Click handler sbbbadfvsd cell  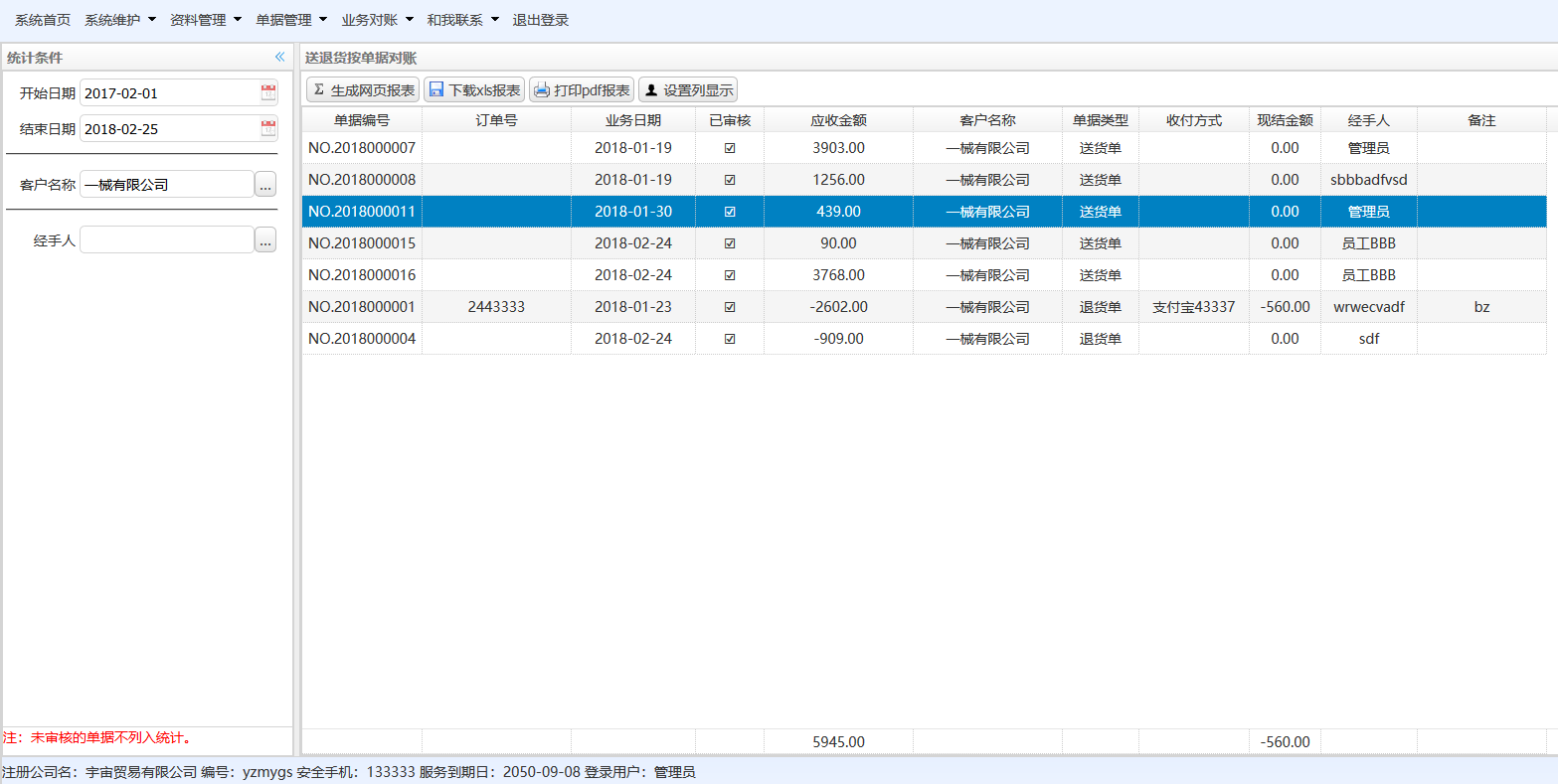1369,180
